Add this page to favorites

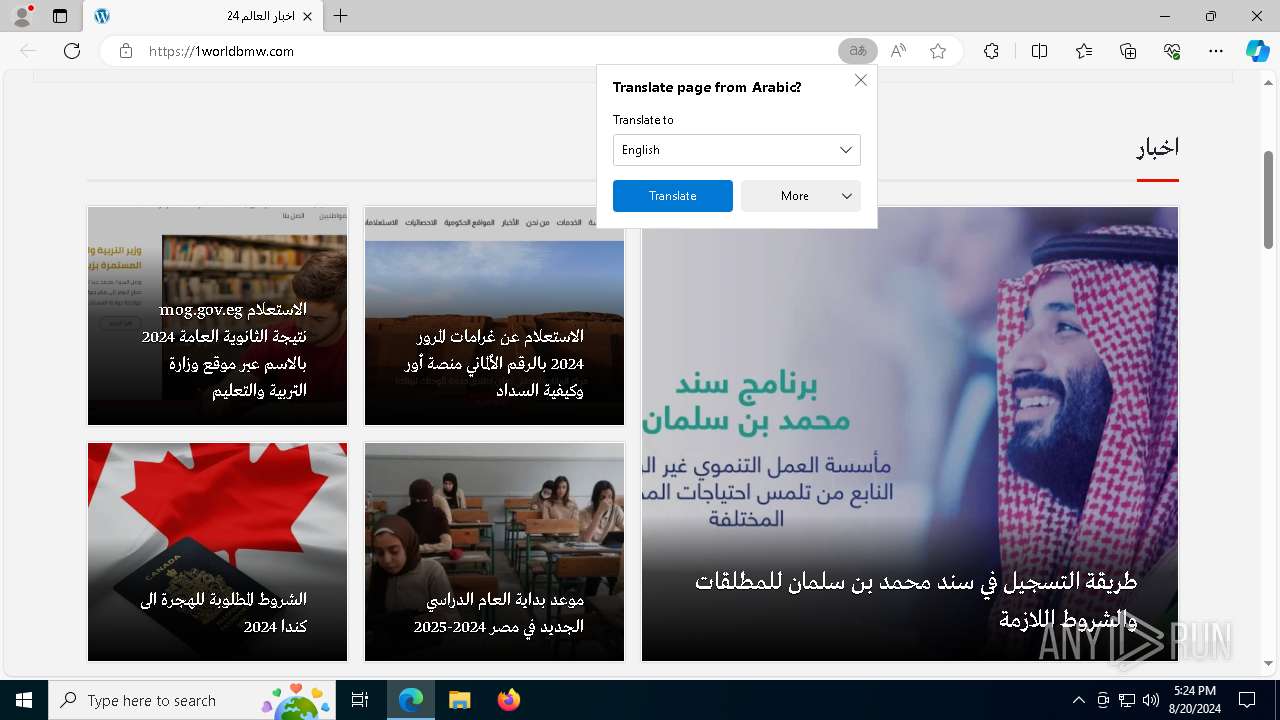pyautogui.click(x=938, y=51)
